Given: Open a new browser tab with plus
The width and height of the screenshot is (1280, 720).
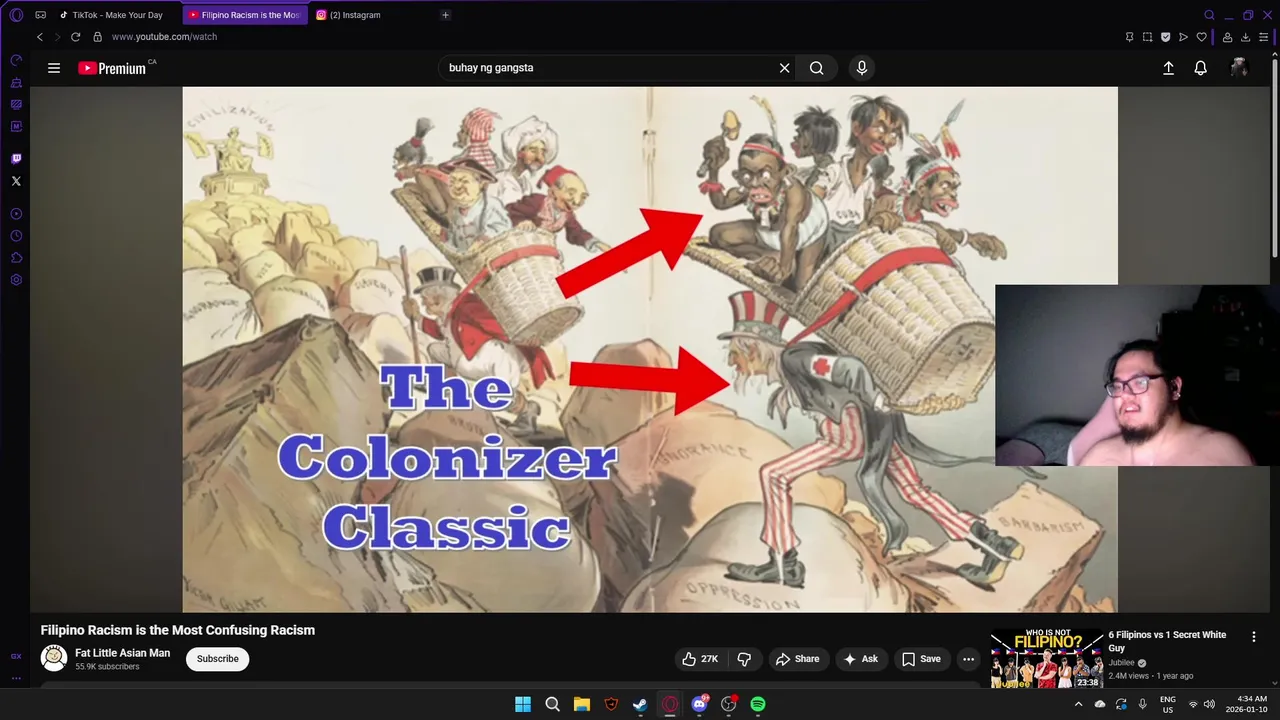Looking at the screenshot, I should 445,15.
